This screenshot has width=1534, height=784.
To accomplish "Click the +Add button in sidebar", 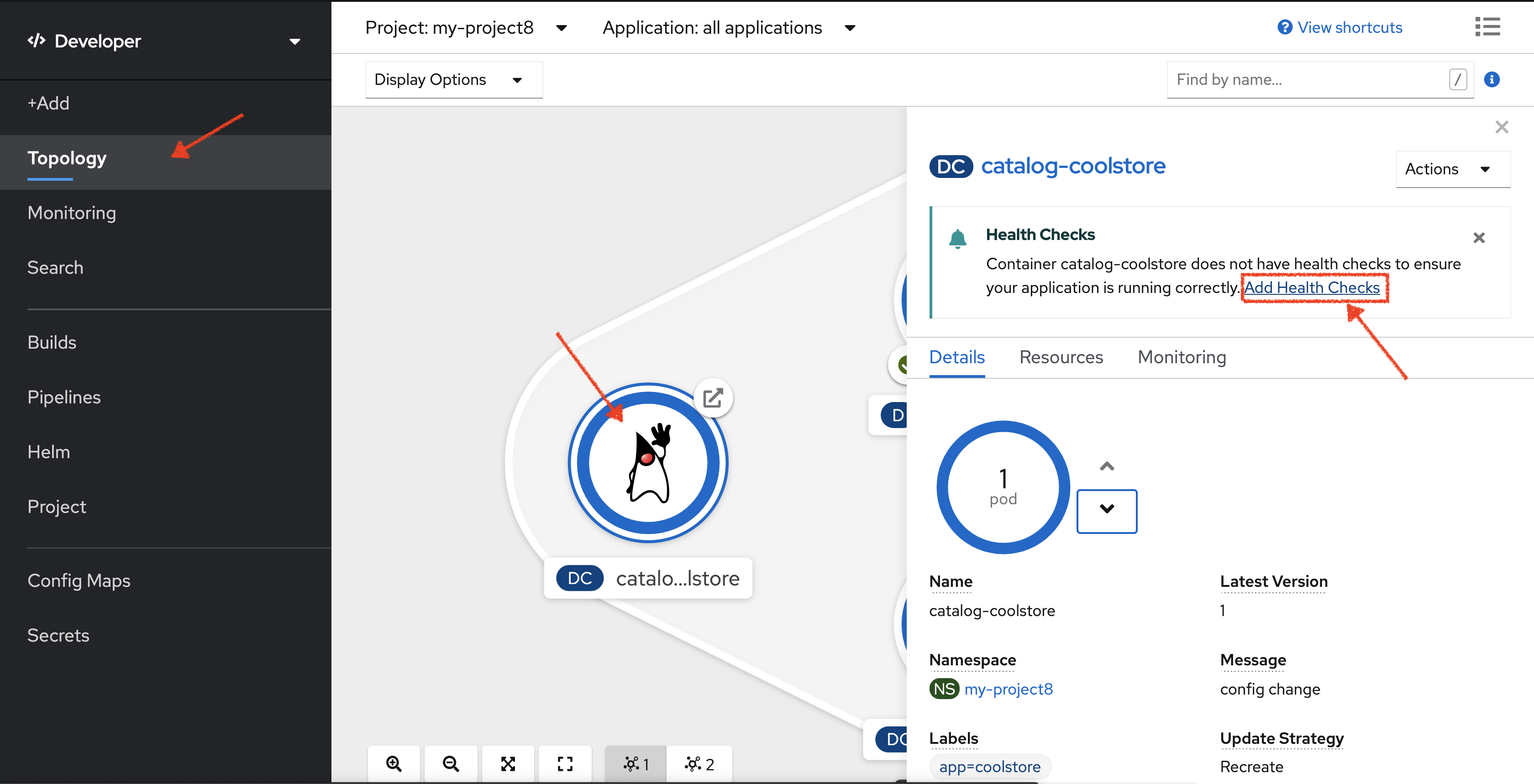I will 47,102.
